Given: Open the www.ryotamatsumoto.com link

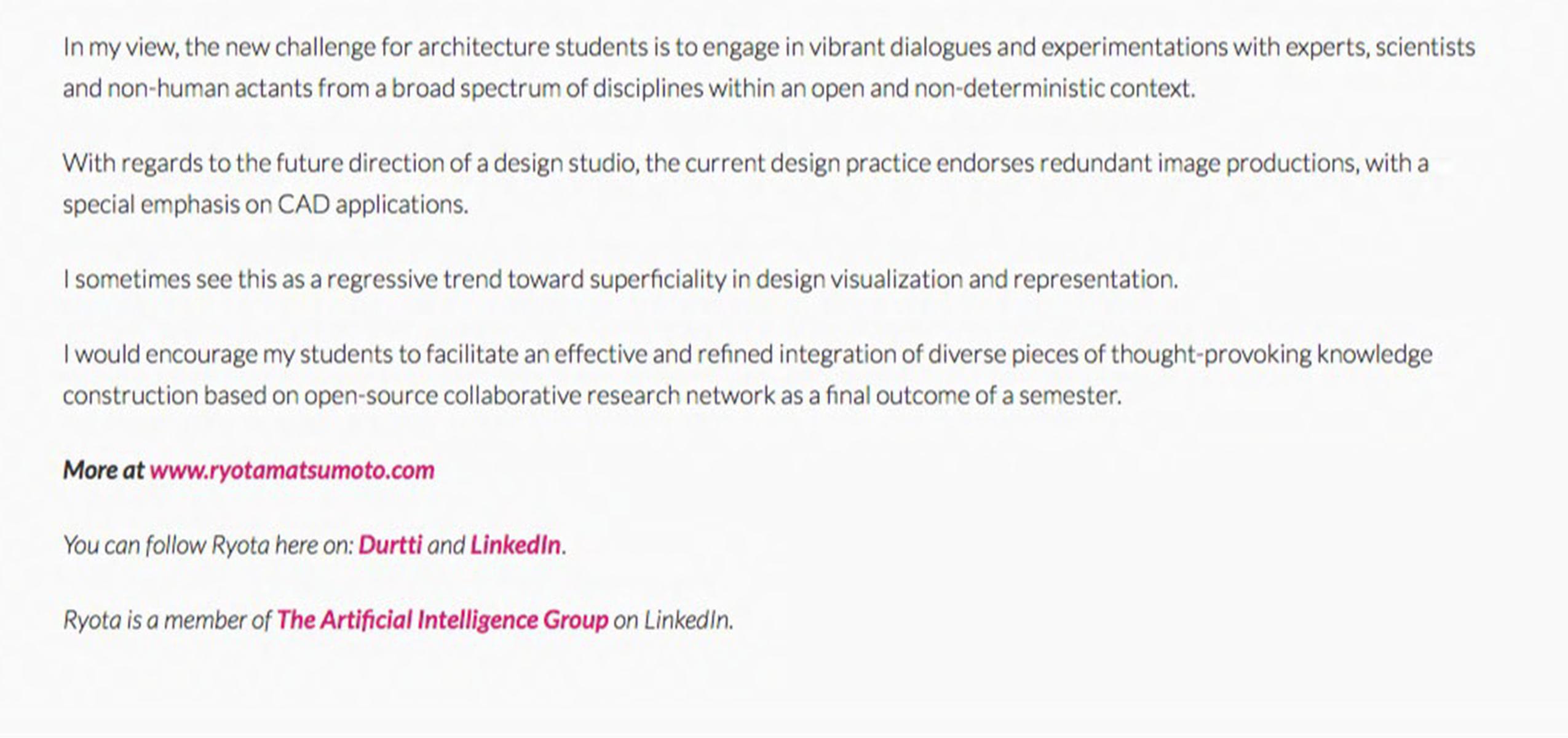Looking at the screenshot, I should [291, 470].
